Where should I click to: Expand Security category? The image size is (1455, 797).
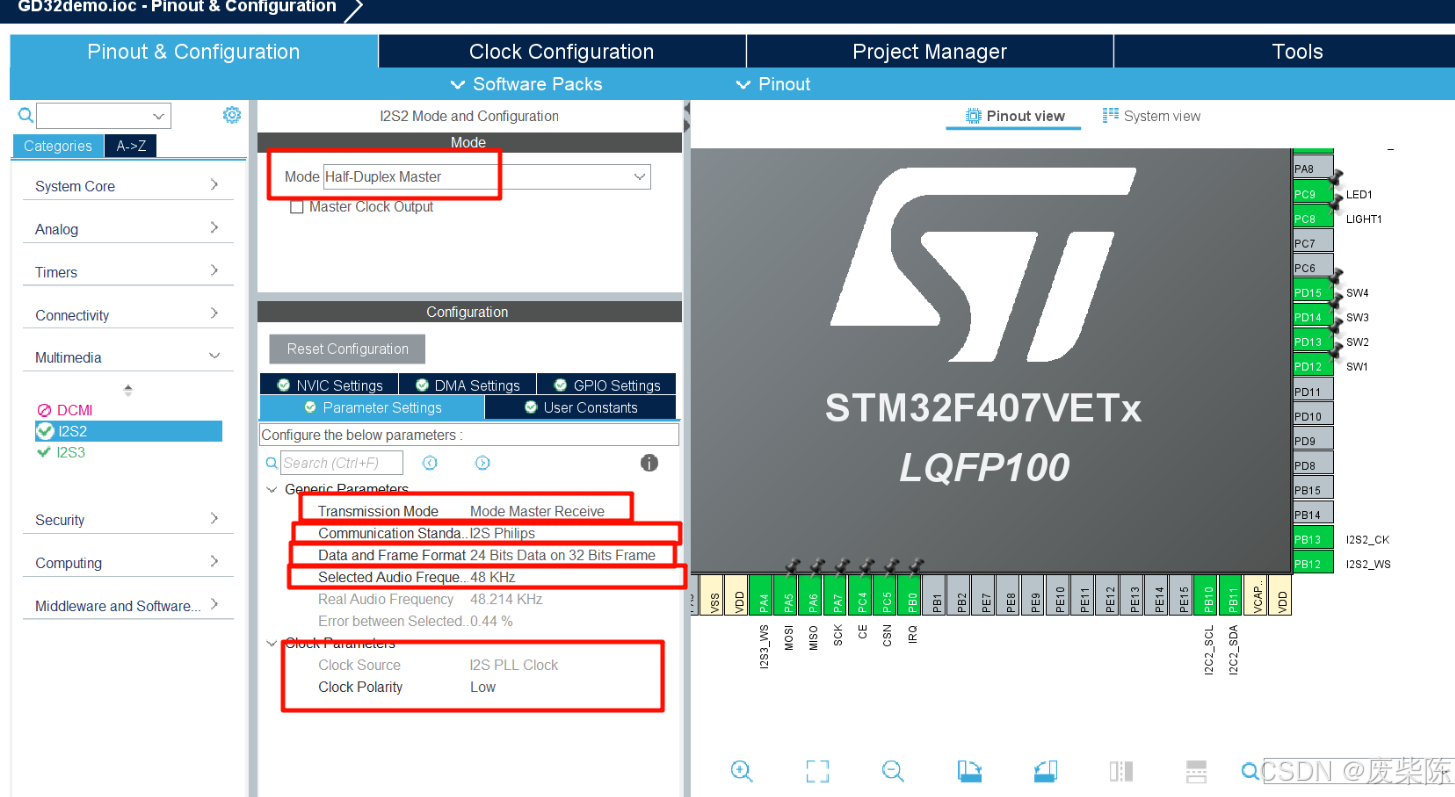[x=127, y=520]
